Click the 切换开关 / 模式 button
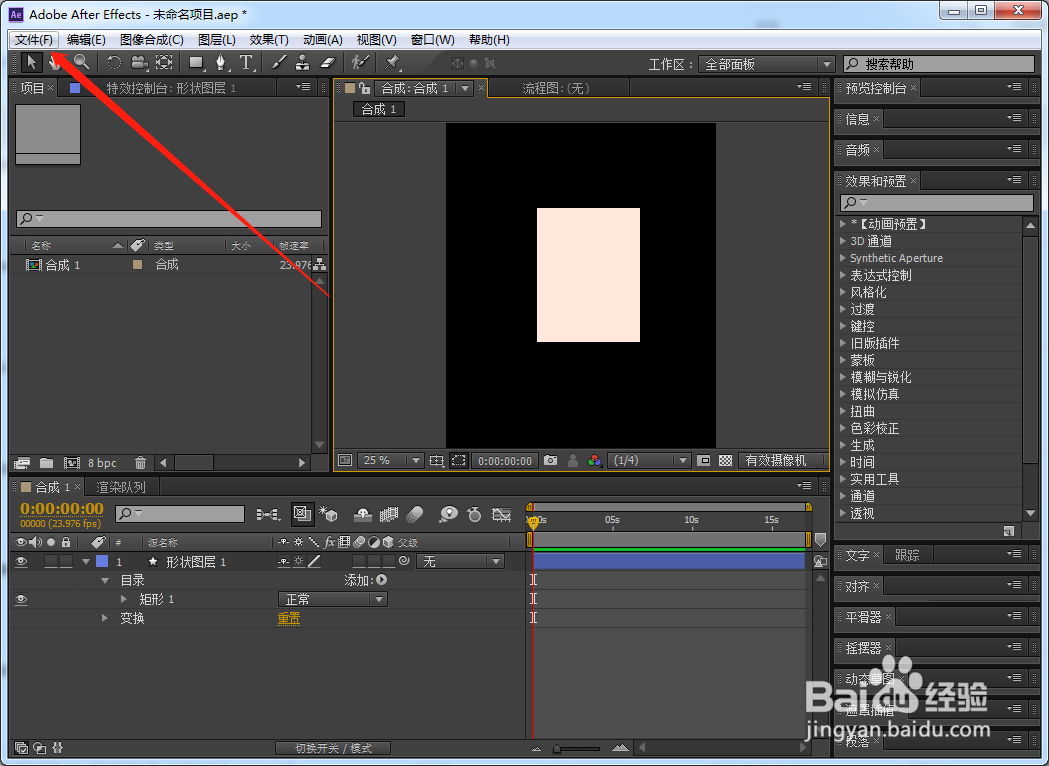The image size is (1049, 766). 333,749
